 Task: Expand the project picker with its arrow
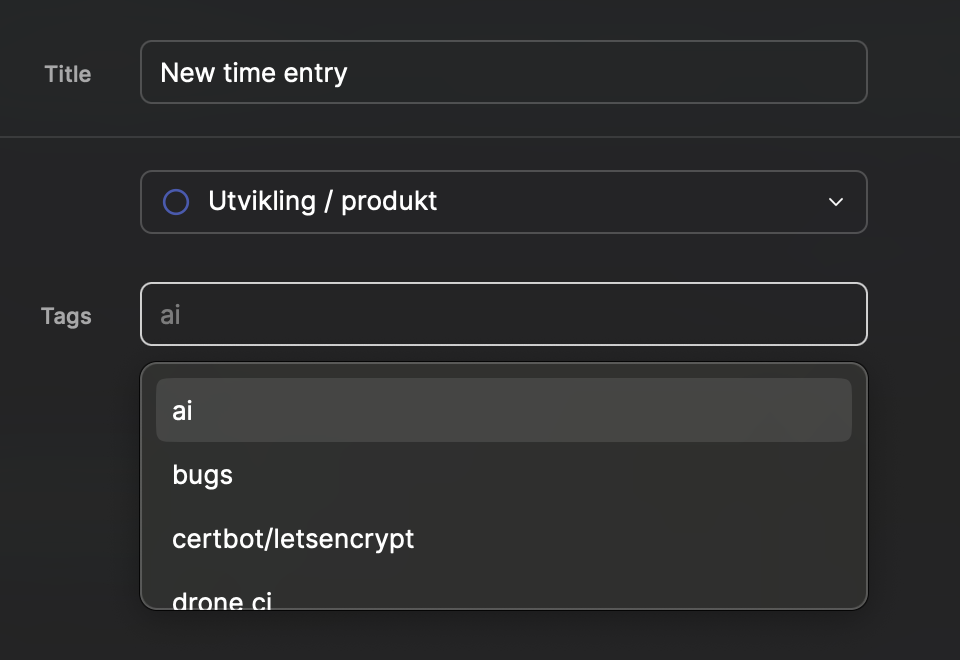coord(836,202)
